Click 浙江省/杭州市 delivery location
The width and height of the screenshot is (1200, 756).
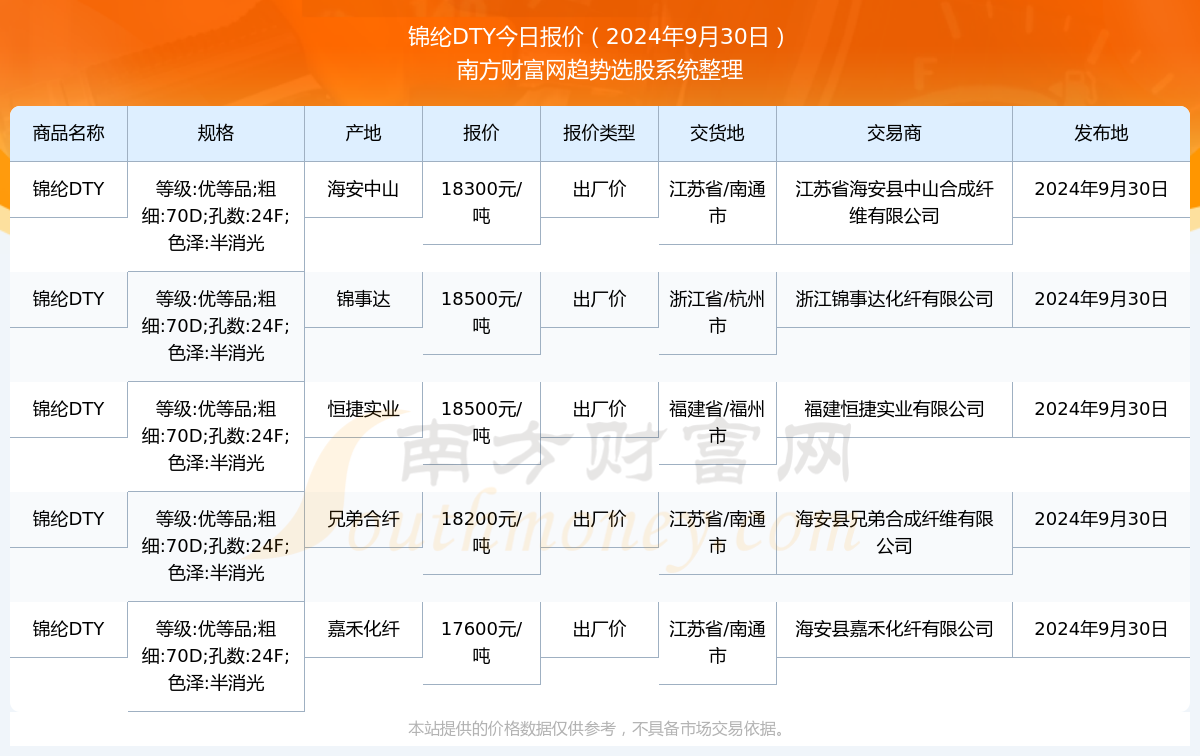(x=717, y=312)
